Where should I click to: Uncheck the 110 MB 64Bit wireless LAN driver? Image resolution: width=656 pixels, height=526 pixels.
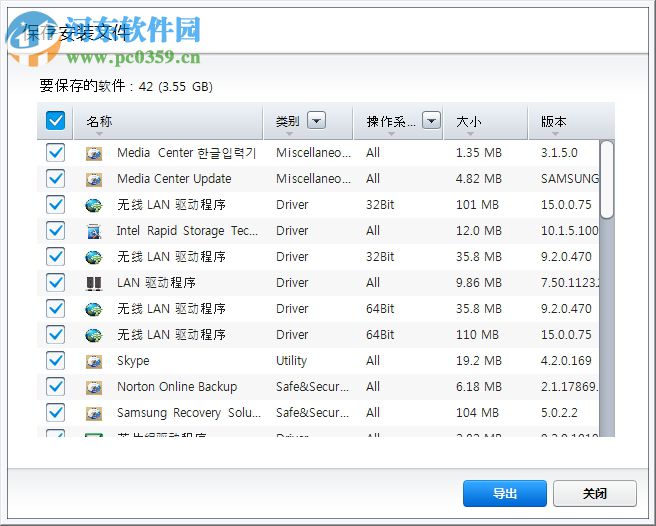click(x=56, y=334)
